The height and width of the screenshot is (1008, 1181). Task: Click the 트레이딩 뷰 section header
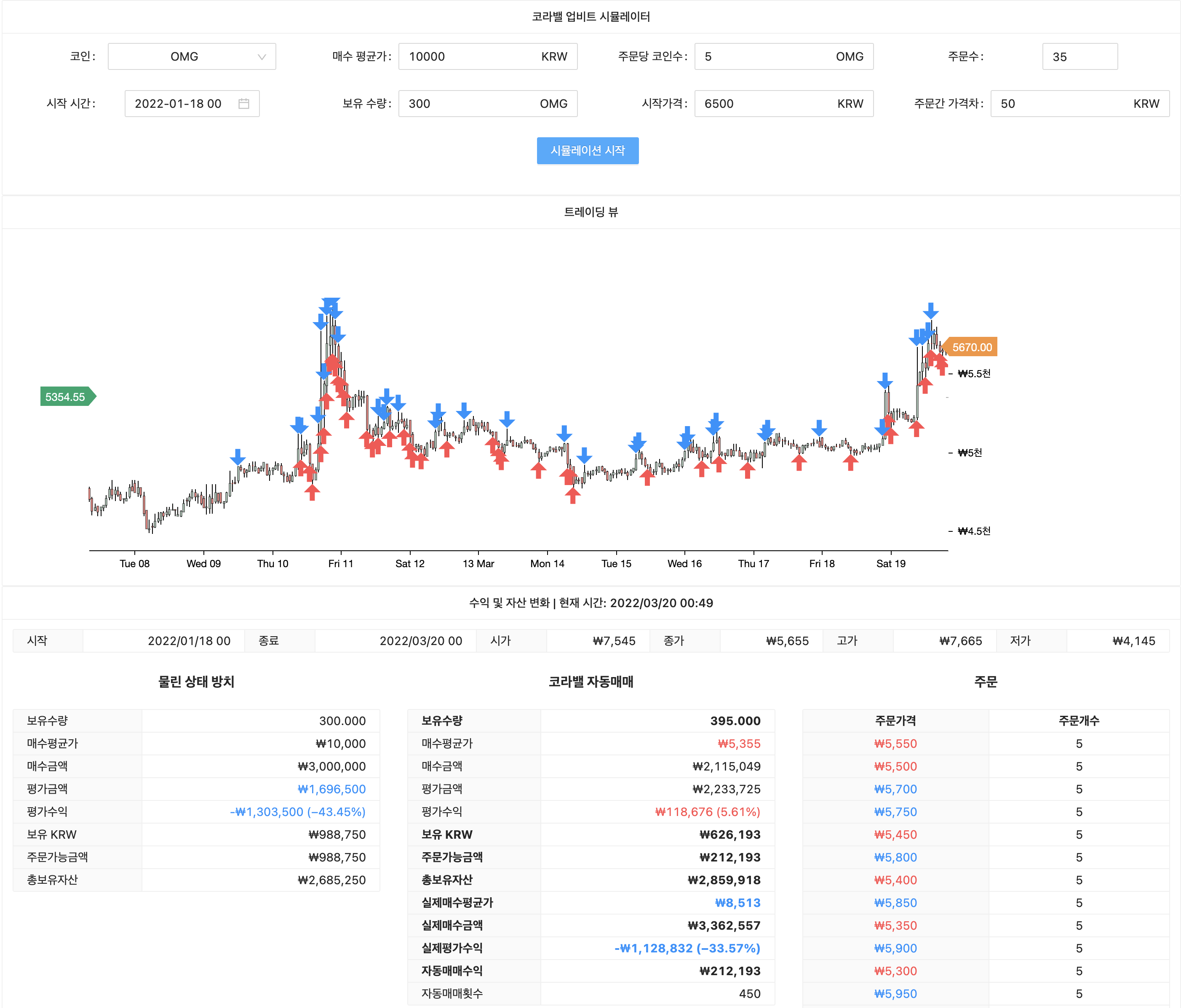(x=590, y=212)
